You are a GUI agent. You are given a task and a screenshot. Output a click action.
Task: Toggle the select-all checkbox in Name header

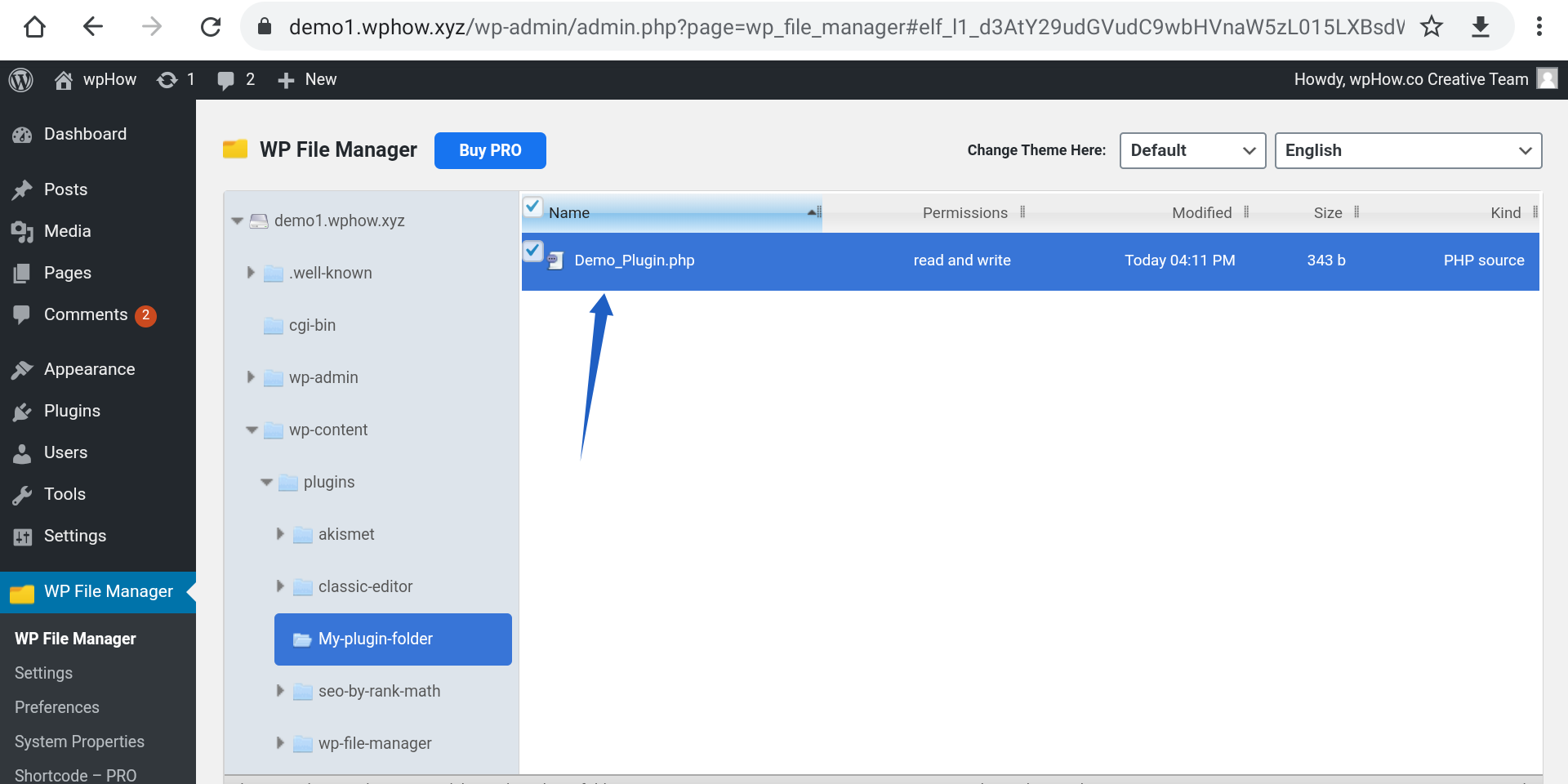[x=533, y=207]
